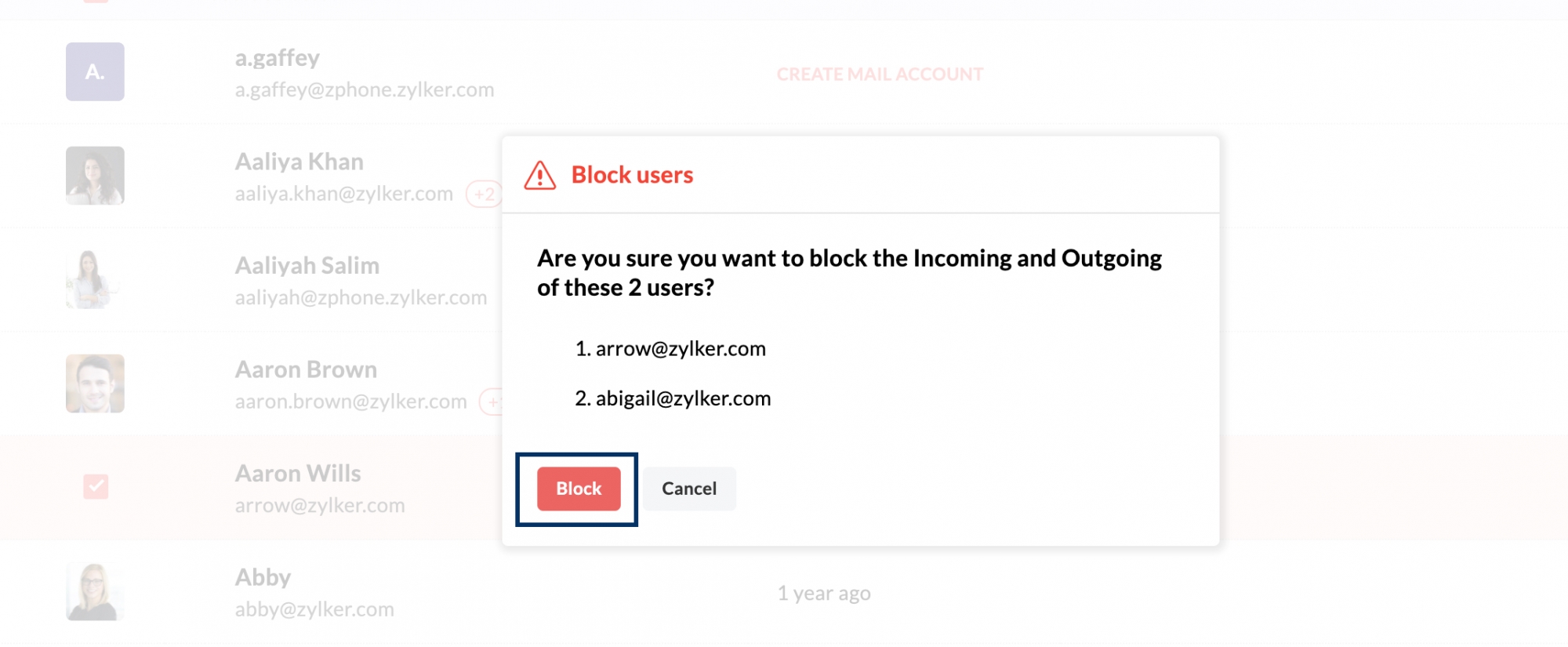The width and height of the screenshot is (1568, 647).
Task: Open the Aaliyah Salim user entry
Action: coord(307,266)
